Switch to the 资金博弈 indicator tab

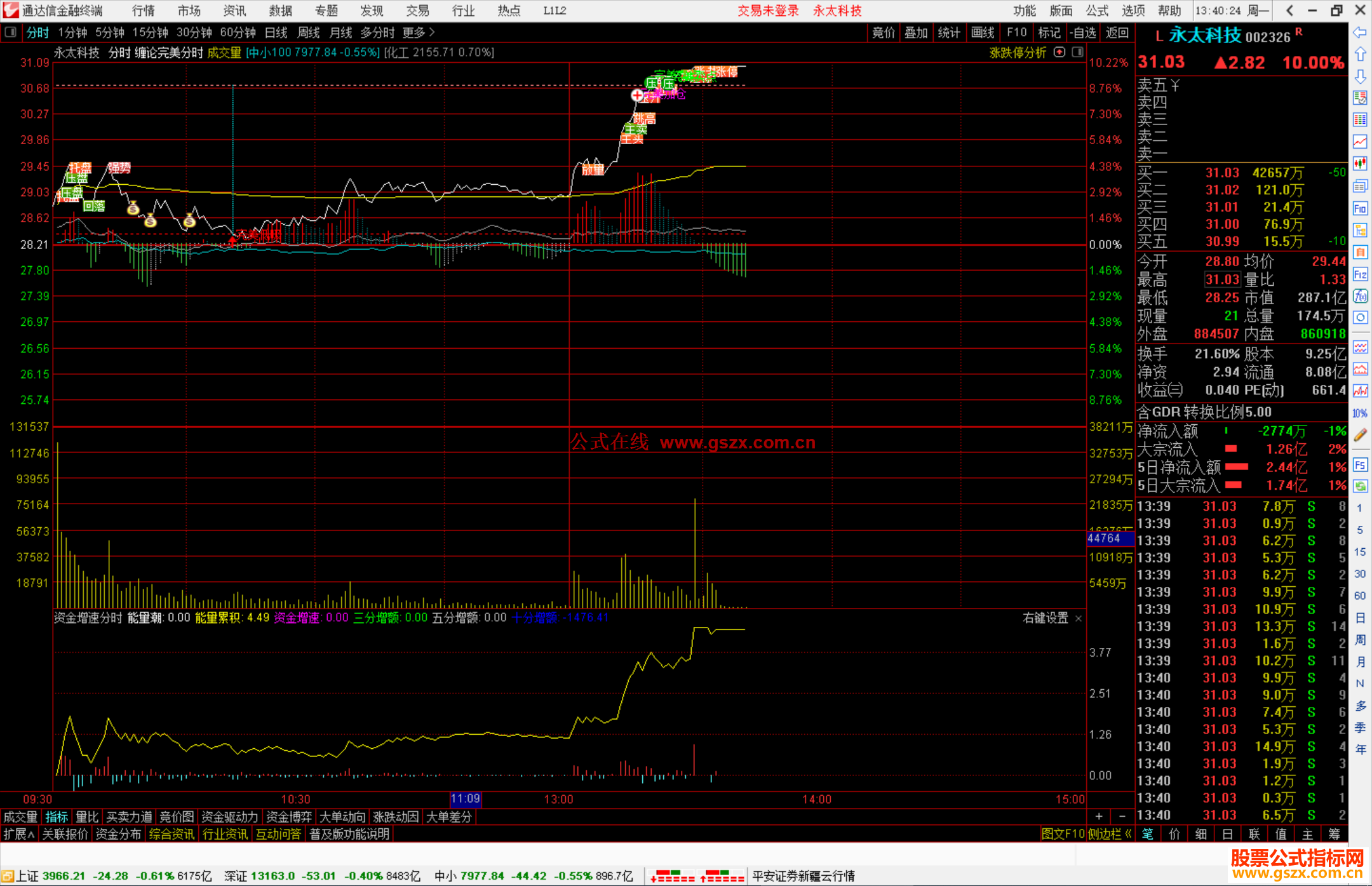click(x=289, y=817)
